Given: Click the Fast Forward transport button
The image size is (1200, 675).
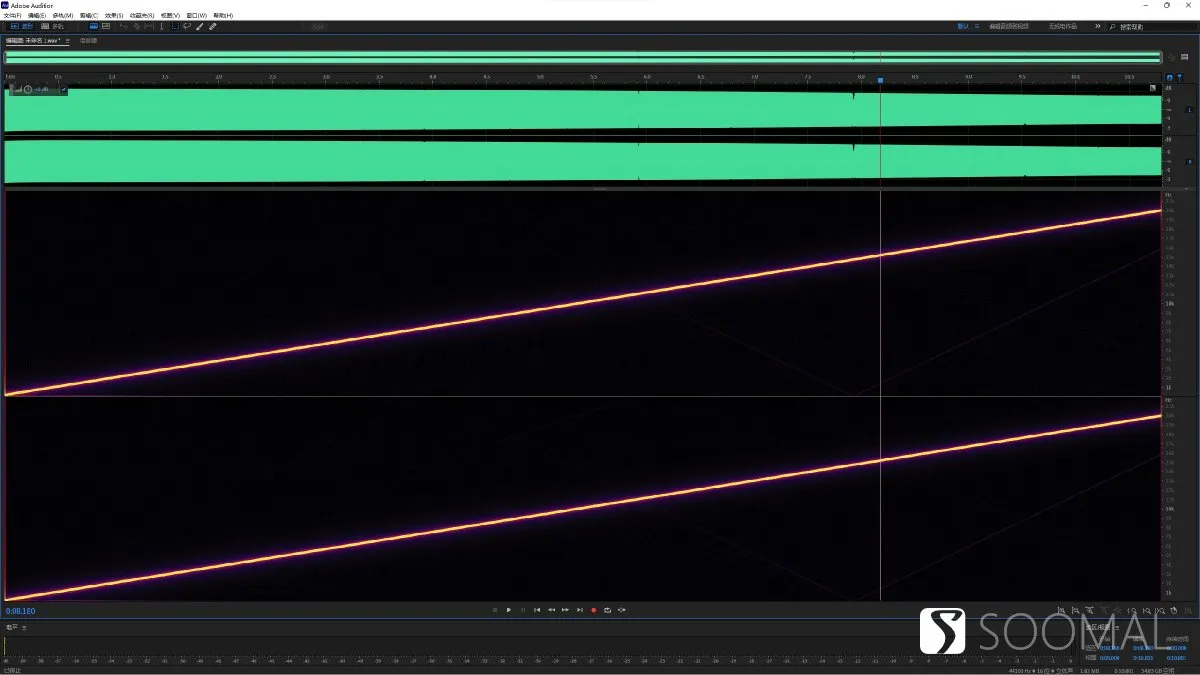Looking at the screenshot, I should [x=565, y=610].
